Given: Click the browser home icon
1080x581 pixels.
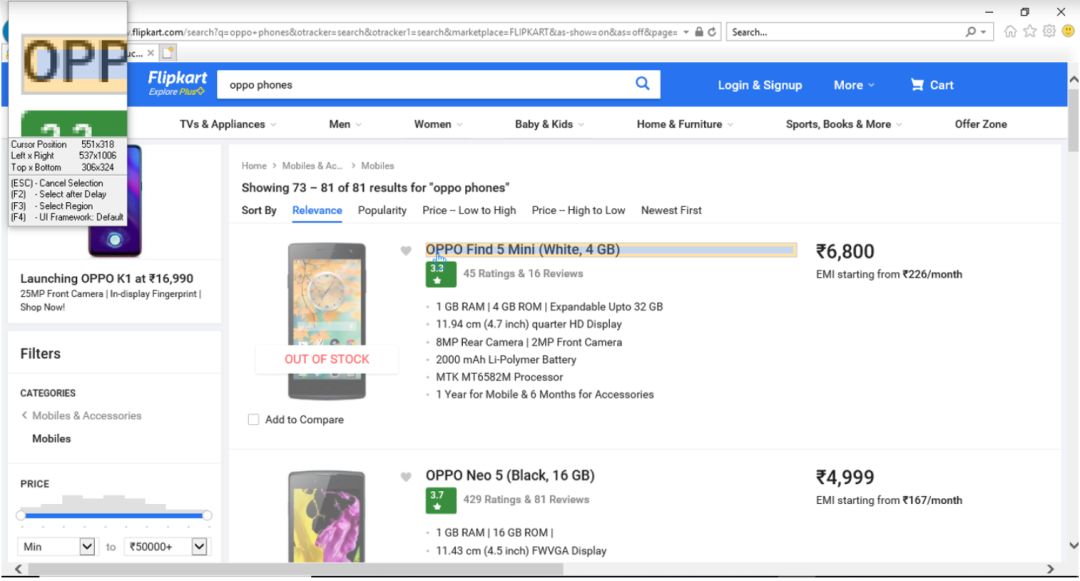Looking at the screenshot, I should [1010, 31].
